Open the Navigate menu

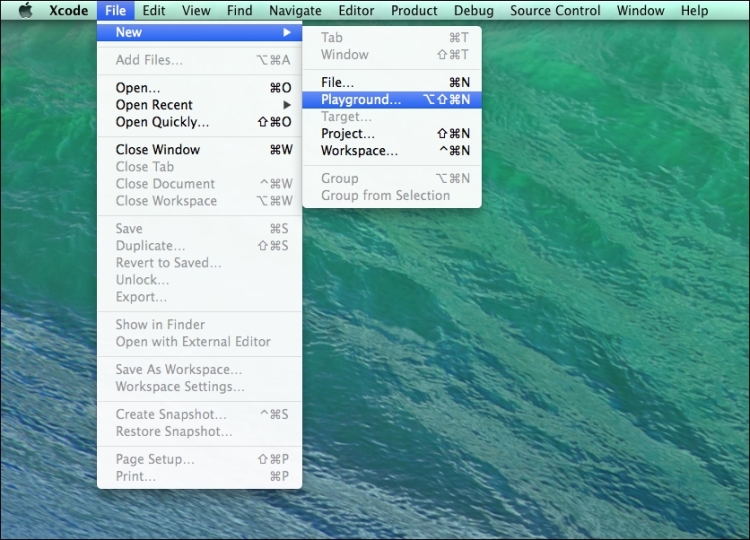(295, 10)
